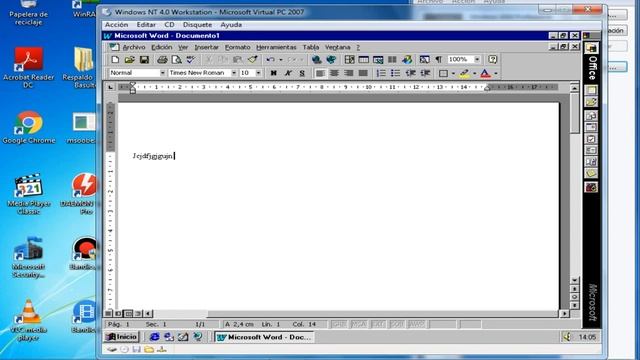Undo the last action
Image resolution: width=640 pixels, height=360 pixels.
point(270,60)
